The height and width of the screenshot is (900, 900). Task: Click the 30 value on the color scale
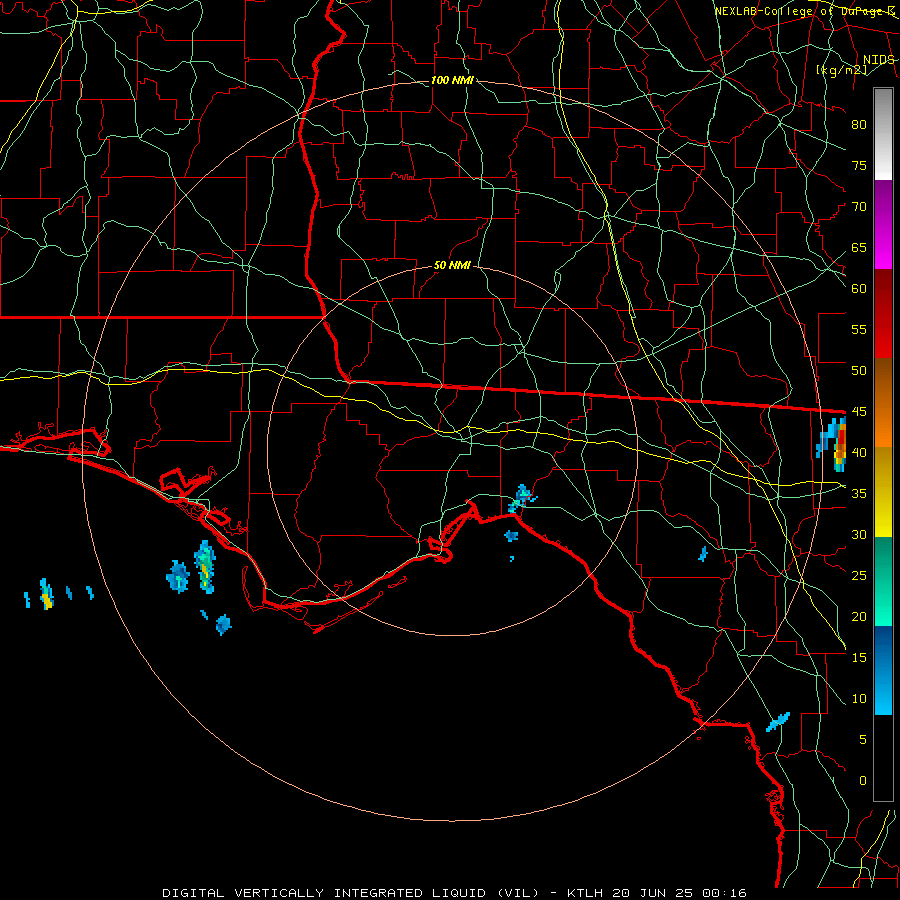click(x=859, y=534)
